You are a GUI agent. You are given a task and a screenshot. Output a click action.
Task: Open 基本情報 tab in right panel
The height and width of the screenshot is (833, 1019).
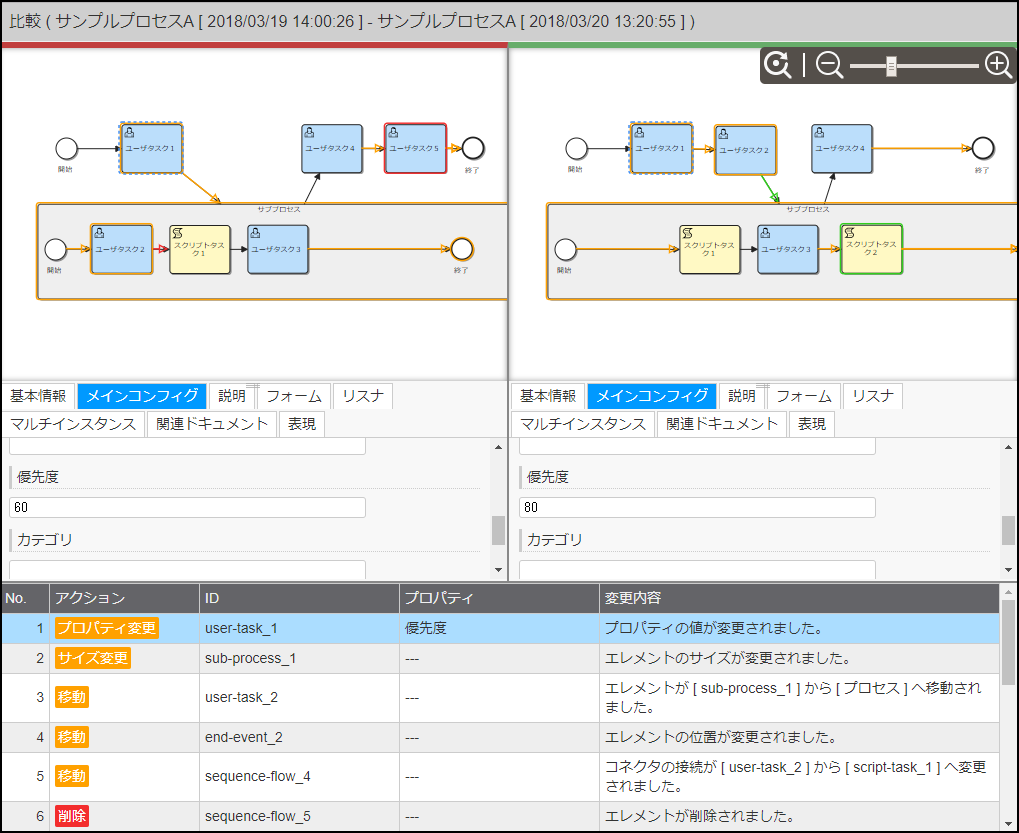coord(548,396)
